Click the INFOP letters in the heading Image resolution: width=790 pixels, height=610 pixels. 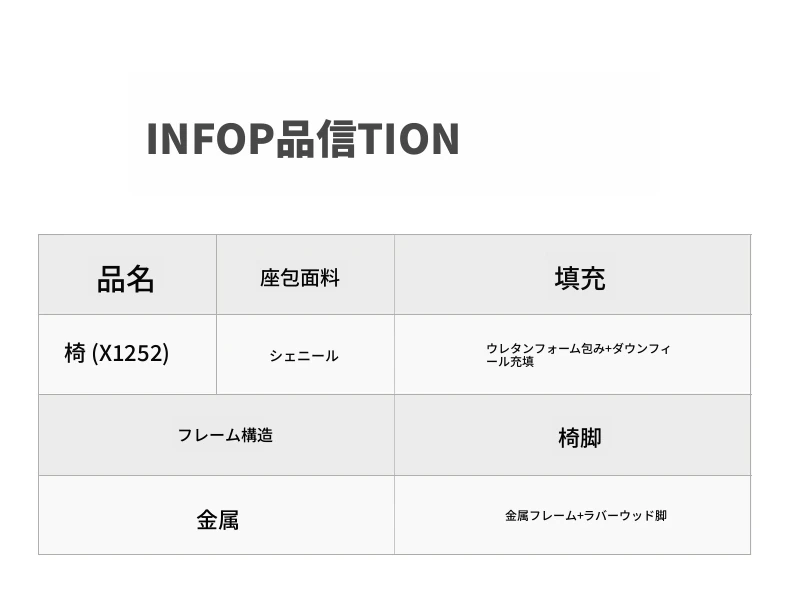pos(210,139)
